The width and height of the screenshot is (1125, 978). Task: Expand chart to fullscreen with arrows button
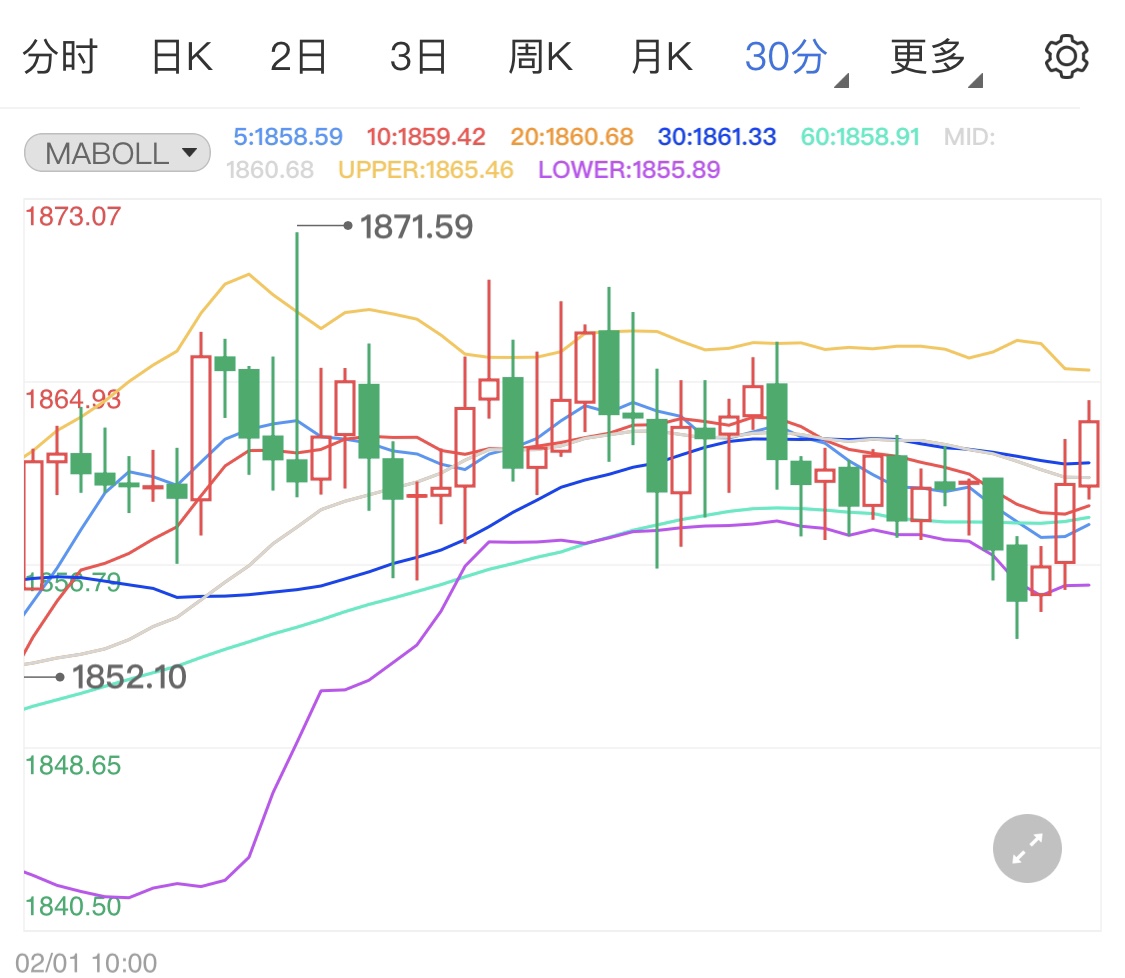pos(1027,848)
